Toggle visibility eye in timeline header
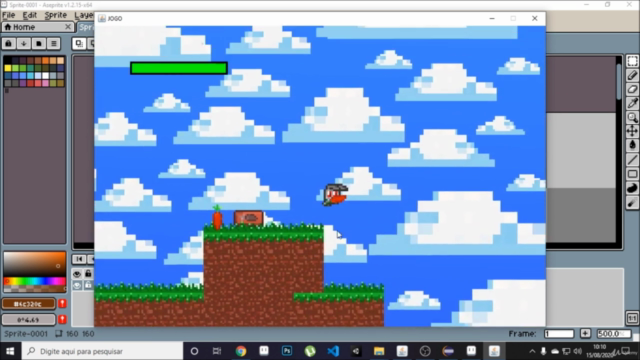This screenshot has height=360, width=640. click(x=77, y=274)
